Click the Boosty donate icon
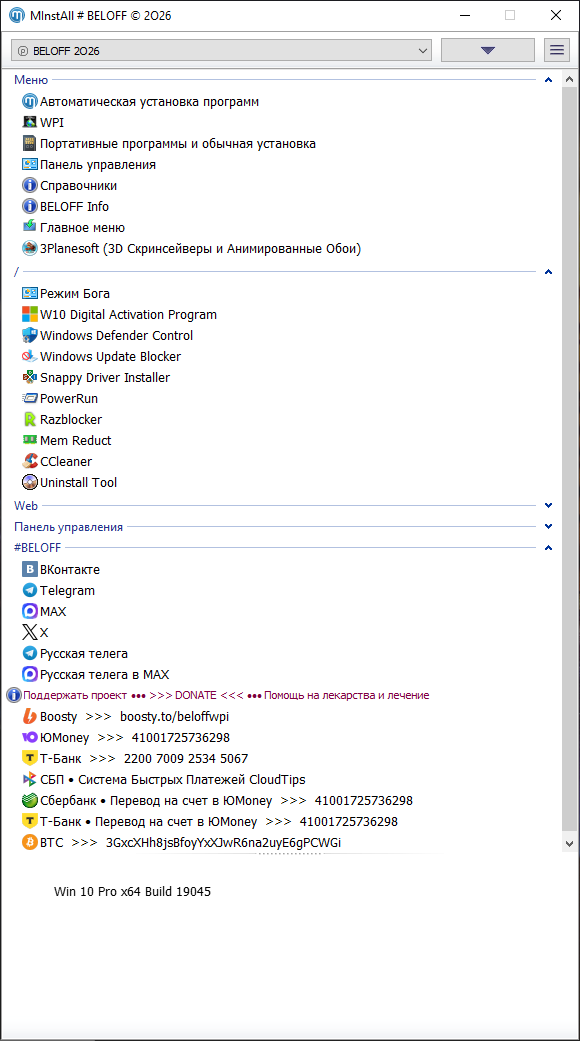 [x=30, y=716]
